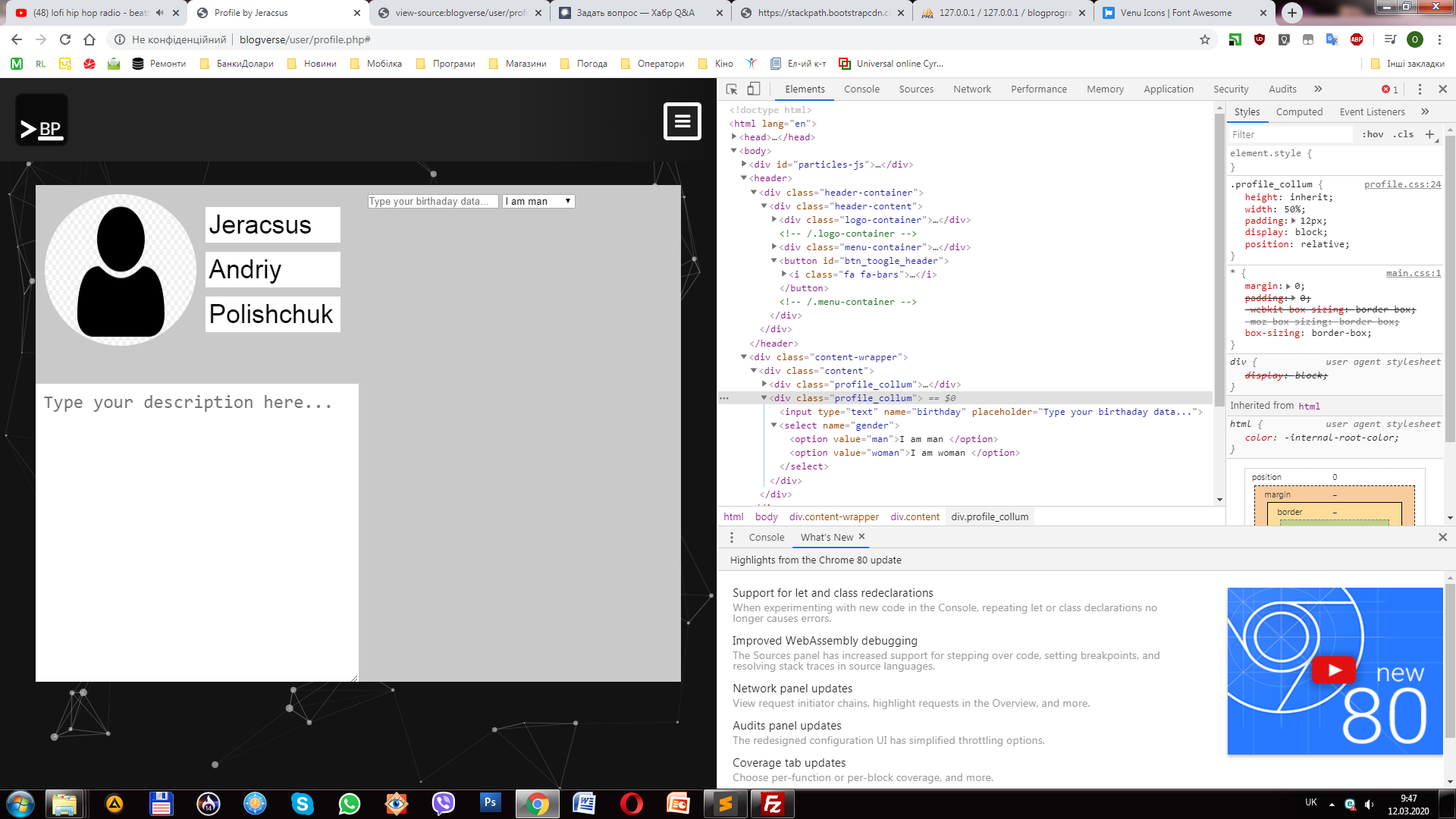1456x819 pixels.
Task: Click div.content in the breadcrumb
Action: tap(915, 516)
